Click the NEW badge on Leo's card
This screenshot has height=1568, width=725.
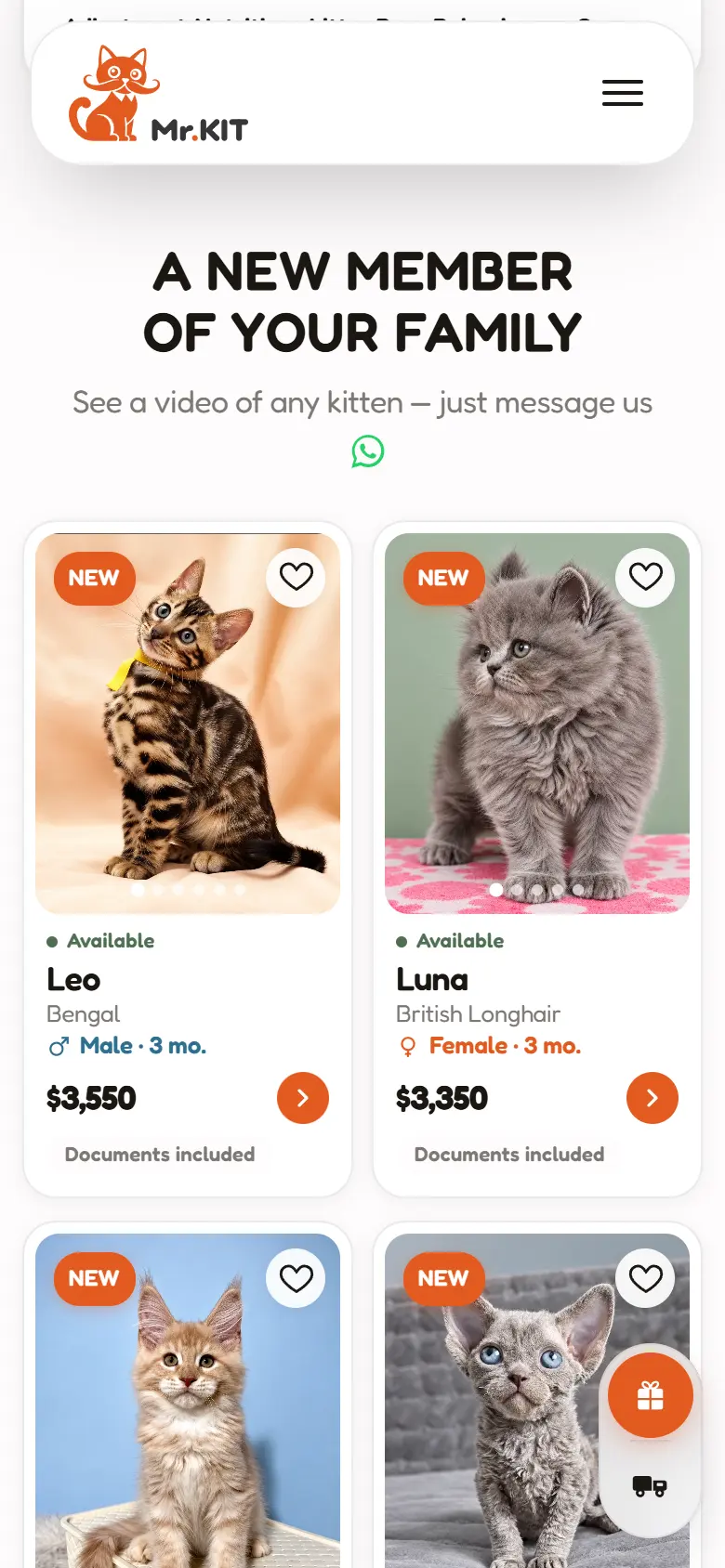click(94, 579)
